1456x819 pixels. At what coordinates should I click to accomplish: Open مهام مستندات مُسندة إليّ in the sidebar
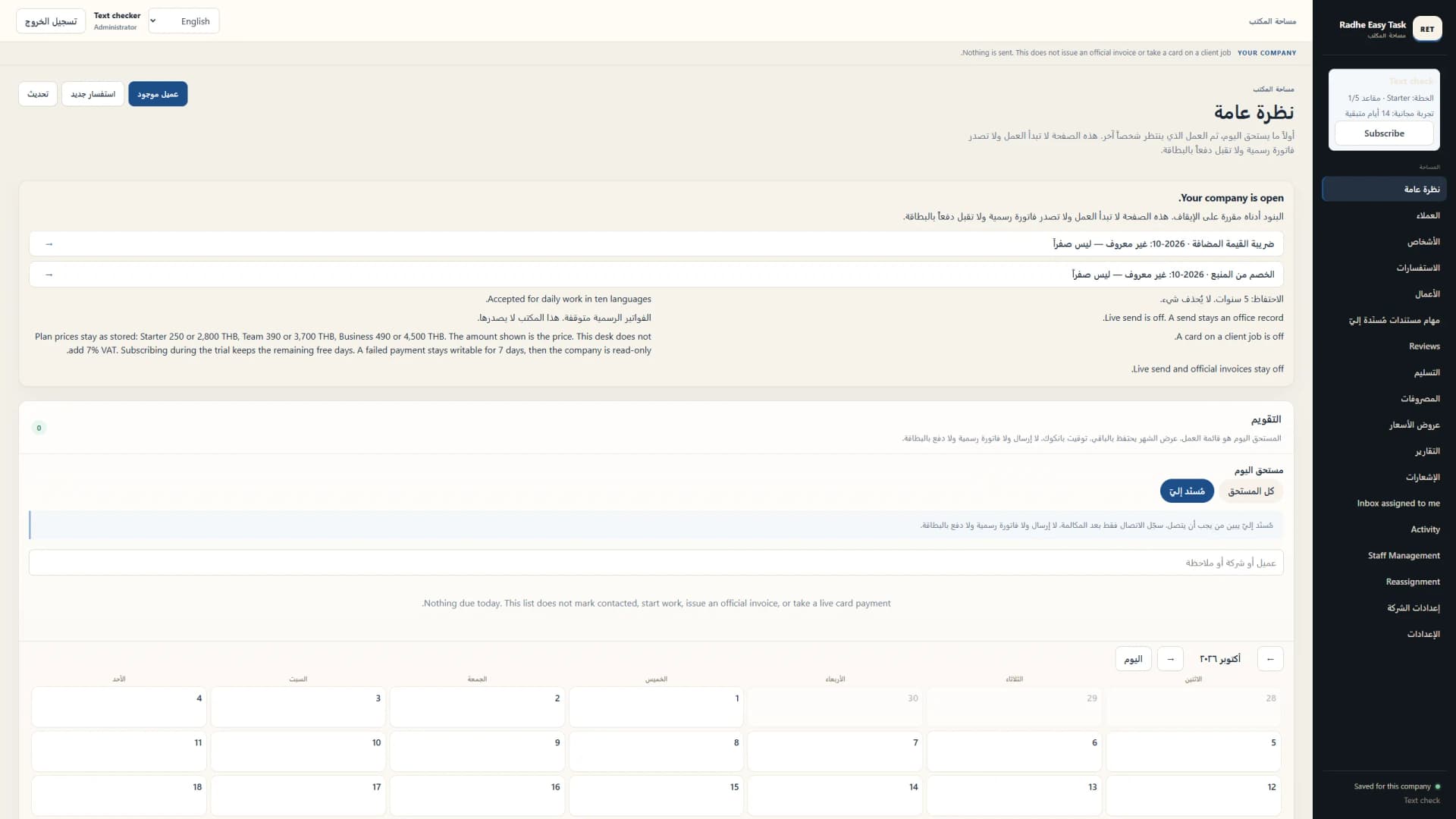(x=1384, y=320)
